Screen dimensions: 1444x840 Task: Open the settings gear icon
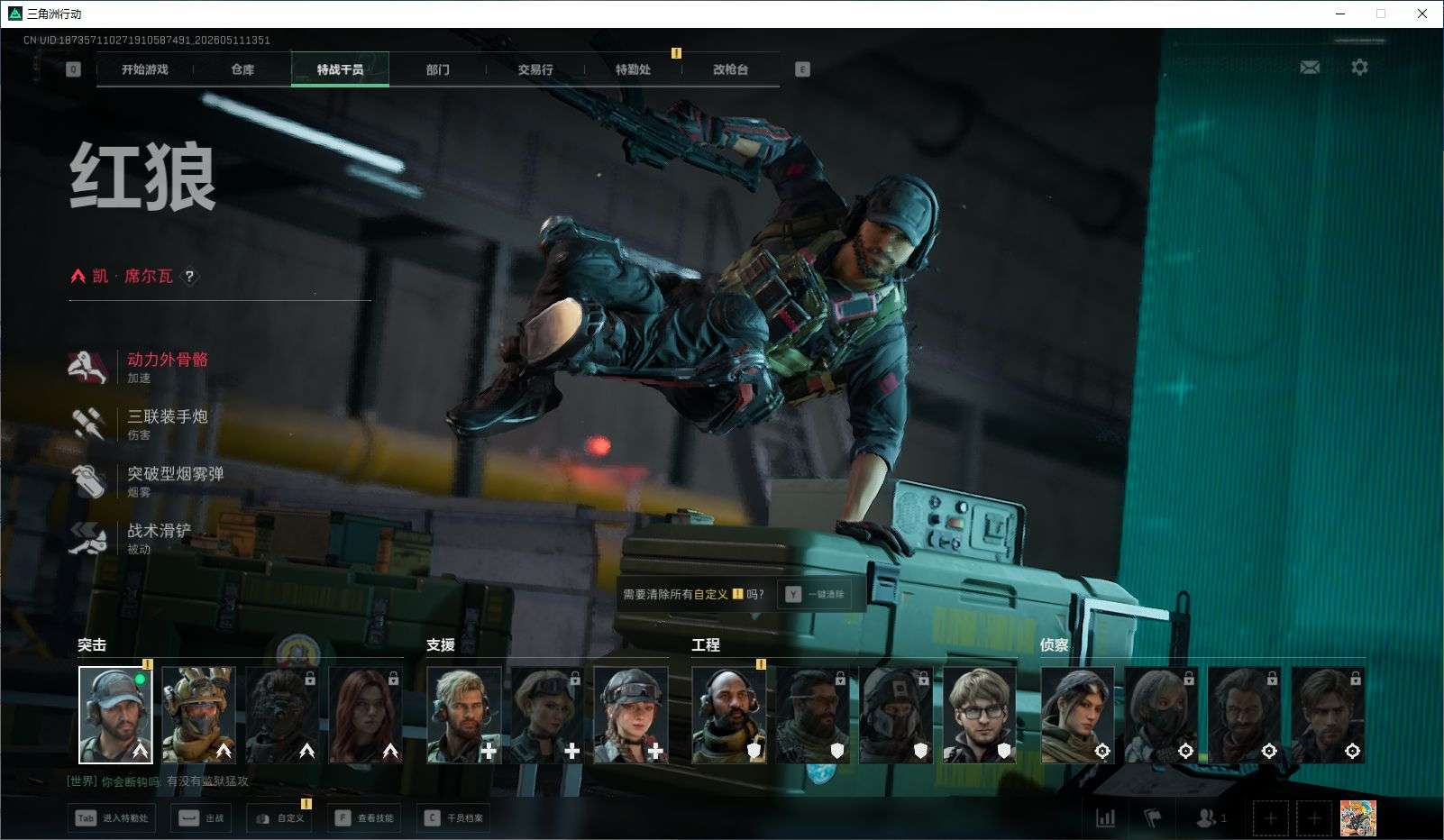tap(1359, 67)
